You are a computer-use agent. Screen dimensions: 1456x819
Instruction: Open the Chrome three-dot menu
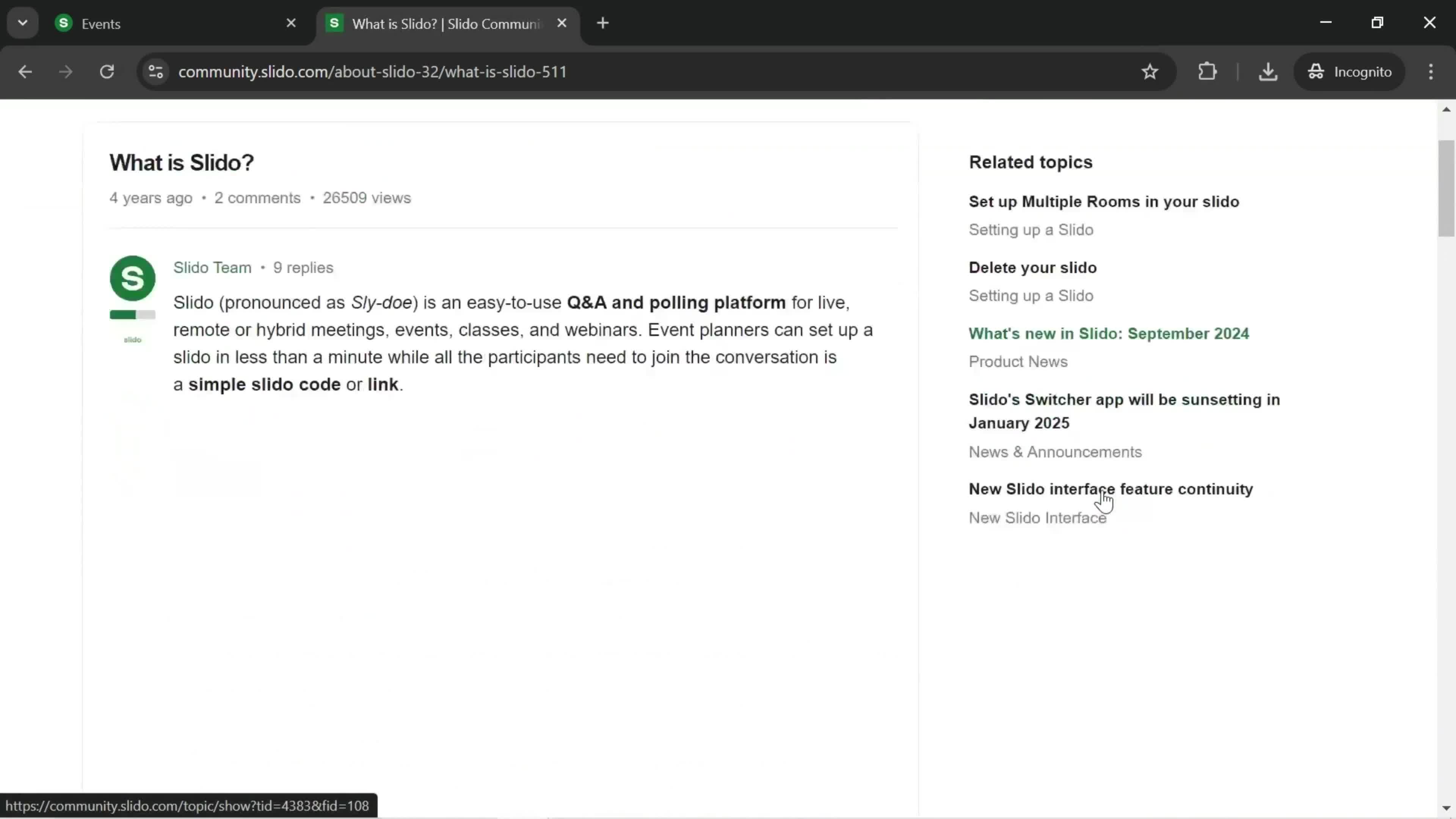(x=1431, y=72)
